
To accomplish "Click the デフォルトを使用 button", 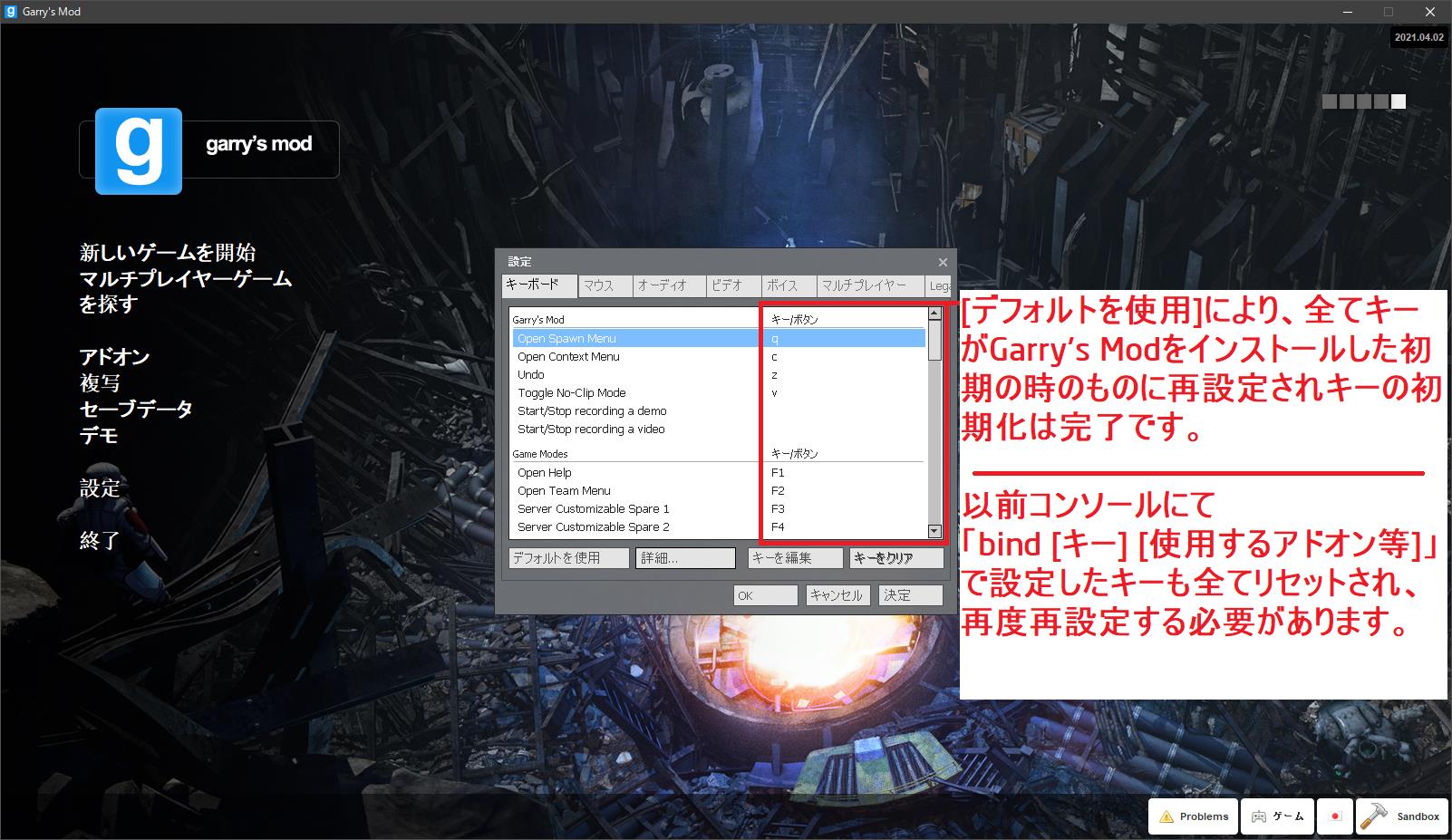I will coord(569,558).
